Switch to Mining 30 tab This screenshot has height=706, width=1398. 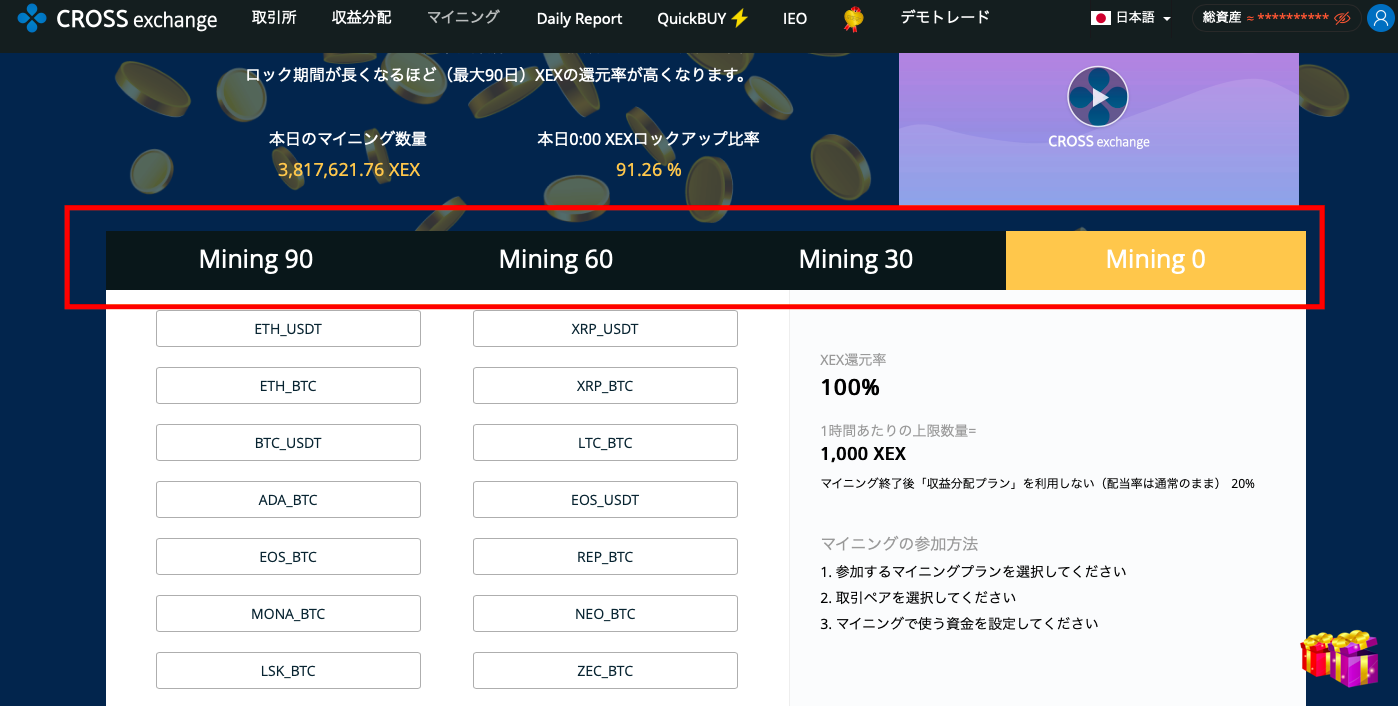pos(856,260)
